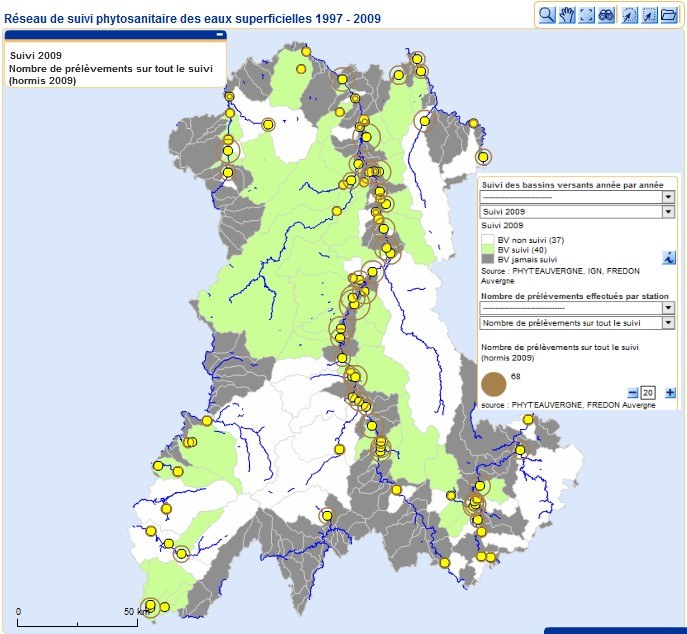Minimize the Suivi 2009 title panel
Viewport: 687px width, 634px height.
click(x=218, y=34)
